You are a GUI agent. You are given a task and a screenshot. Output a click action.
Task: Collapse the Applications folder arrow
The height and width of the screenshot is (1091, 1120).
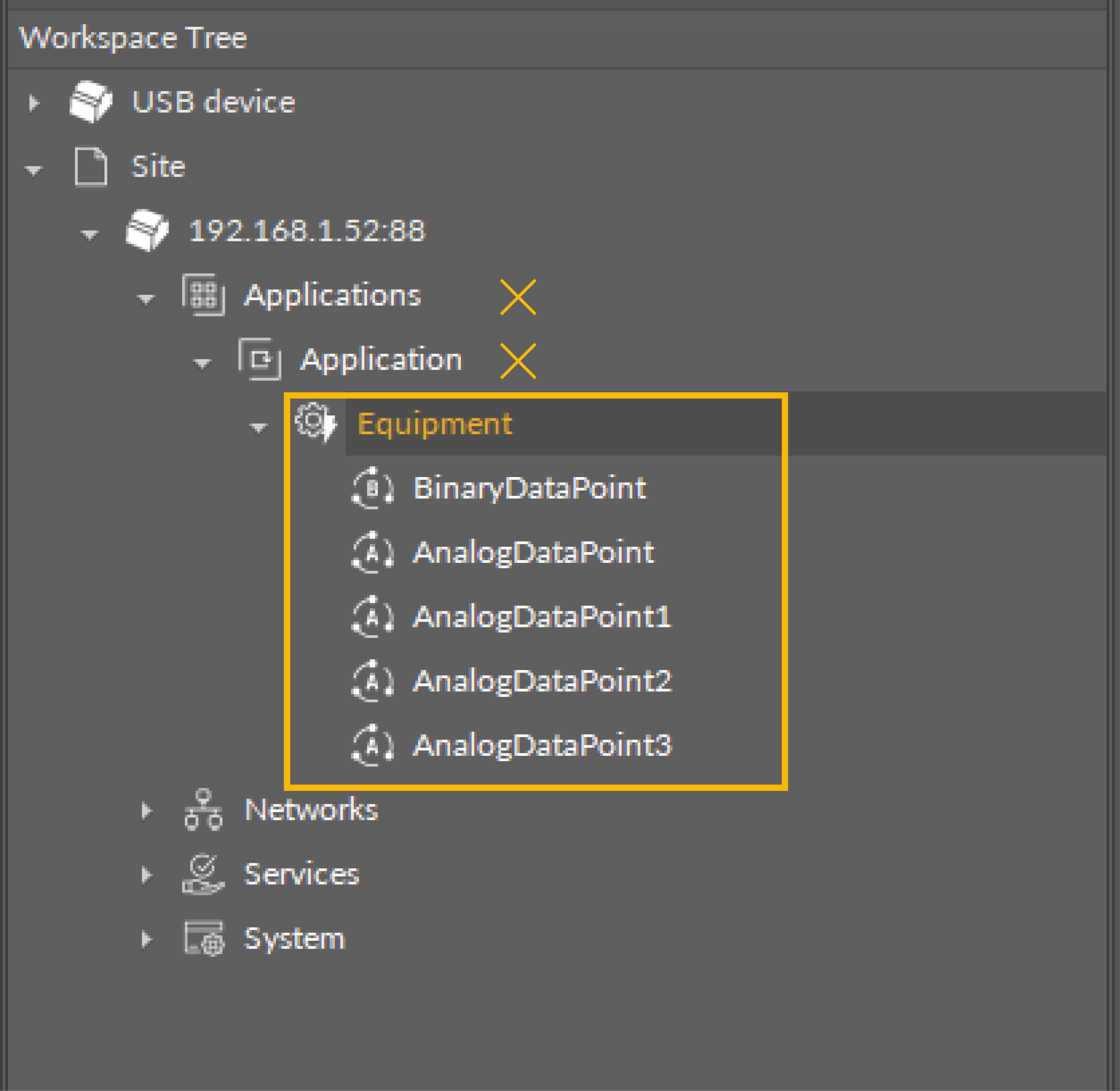tap(146, 299)
